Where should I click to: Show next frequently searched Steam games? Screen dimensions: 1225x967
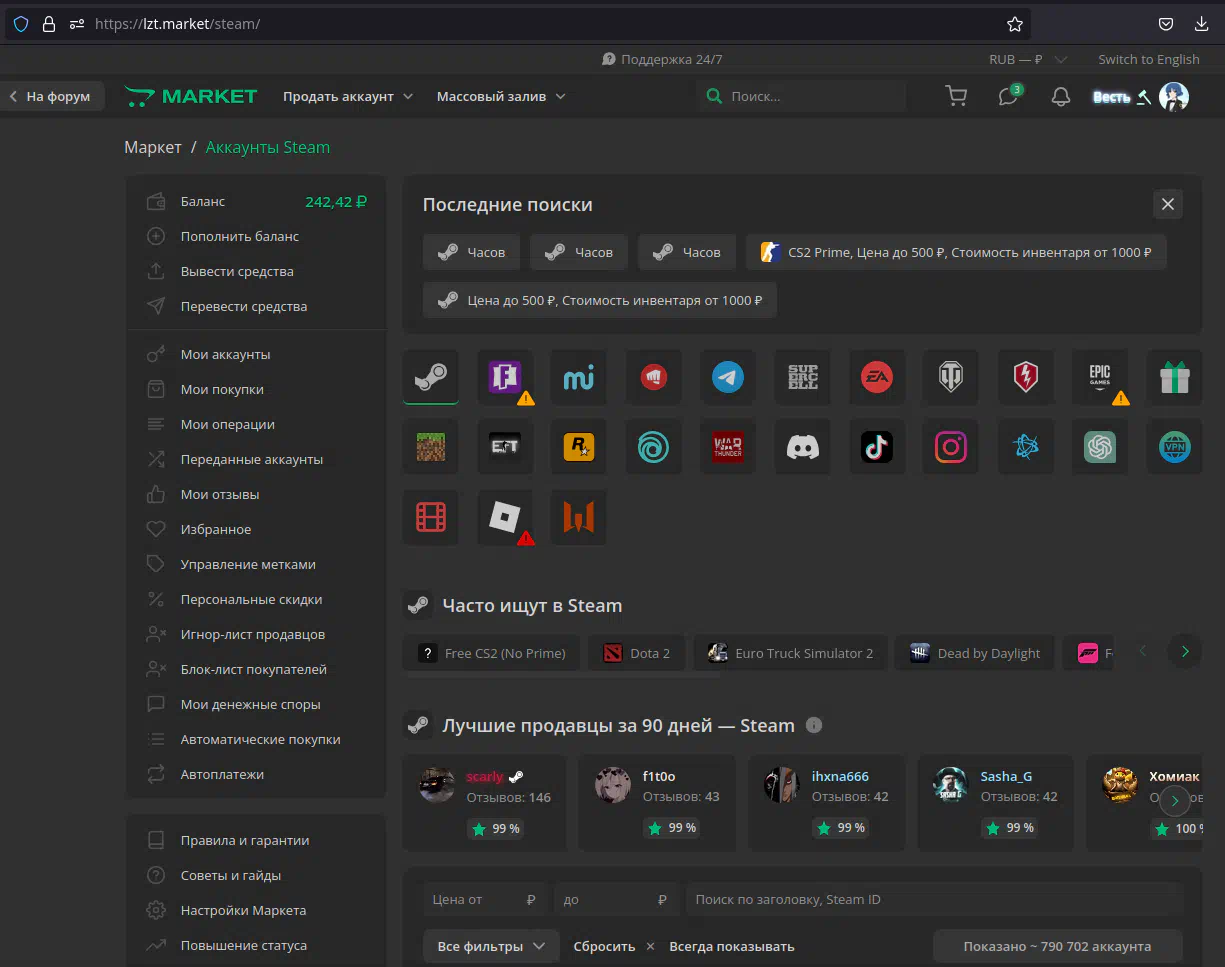(1185, 652)
